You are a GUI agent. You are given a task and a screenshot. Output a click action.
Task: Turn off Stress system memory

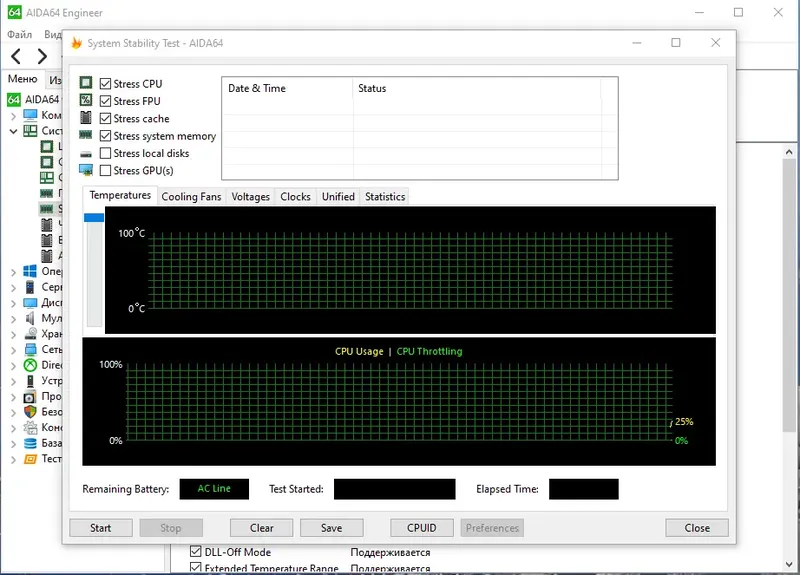coord(105,136)
